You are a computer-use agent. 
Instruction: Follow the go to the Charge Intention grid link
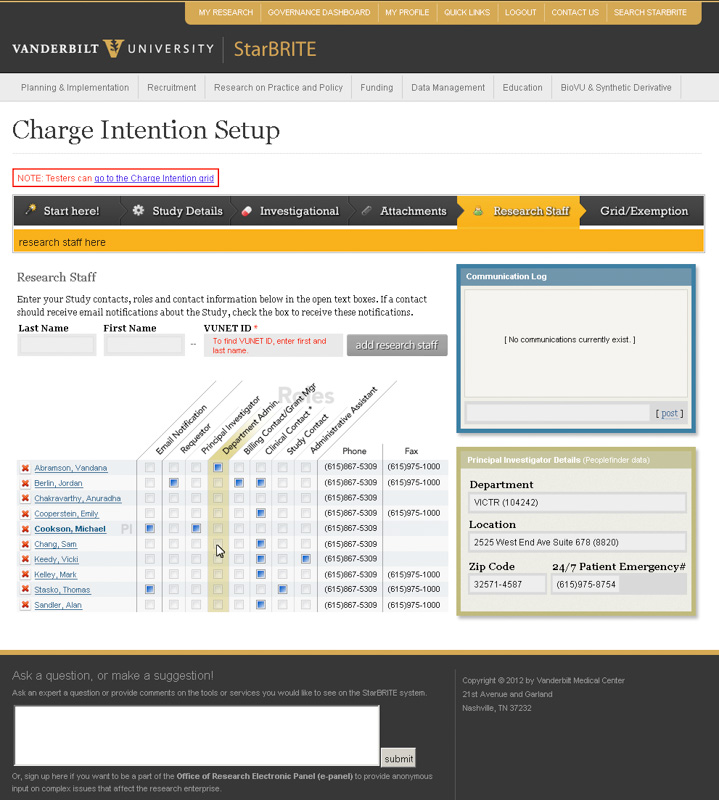click(154, 178)
